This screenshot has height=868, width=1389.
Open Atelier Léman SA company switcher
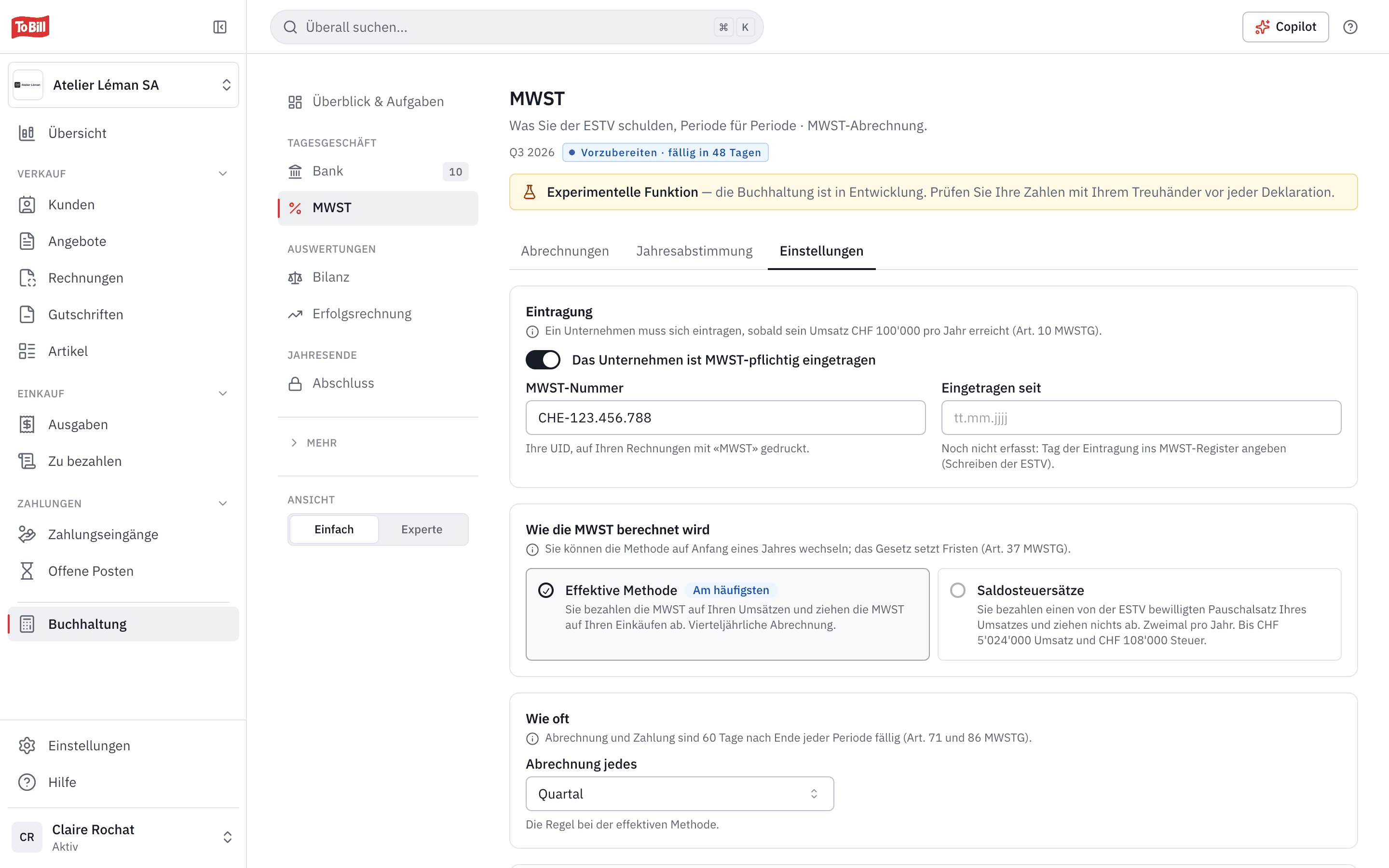tap(123, 85)
